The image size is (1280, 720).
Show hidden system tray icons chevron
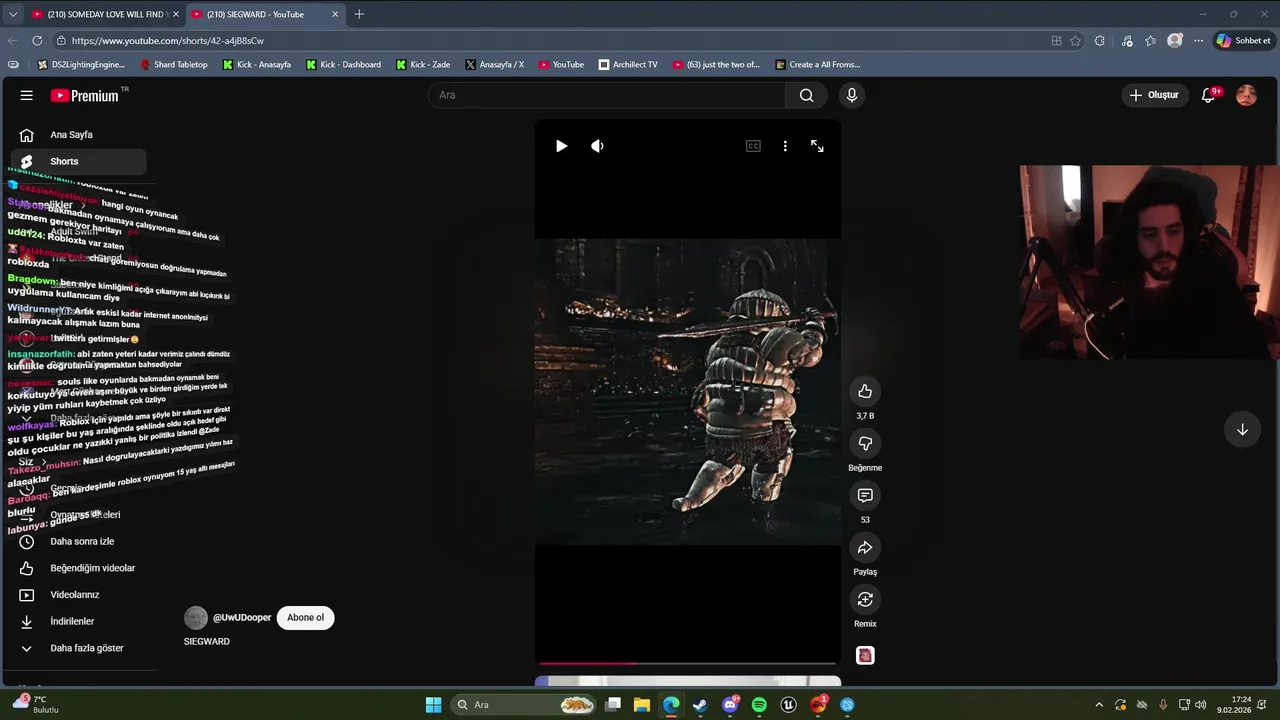pos(1099,705)
